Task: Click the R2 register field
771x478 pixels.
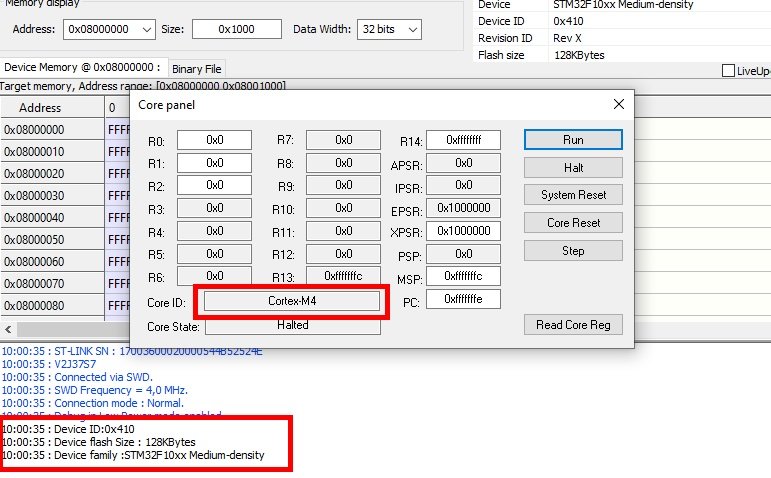Action: [x=214, y=185]
